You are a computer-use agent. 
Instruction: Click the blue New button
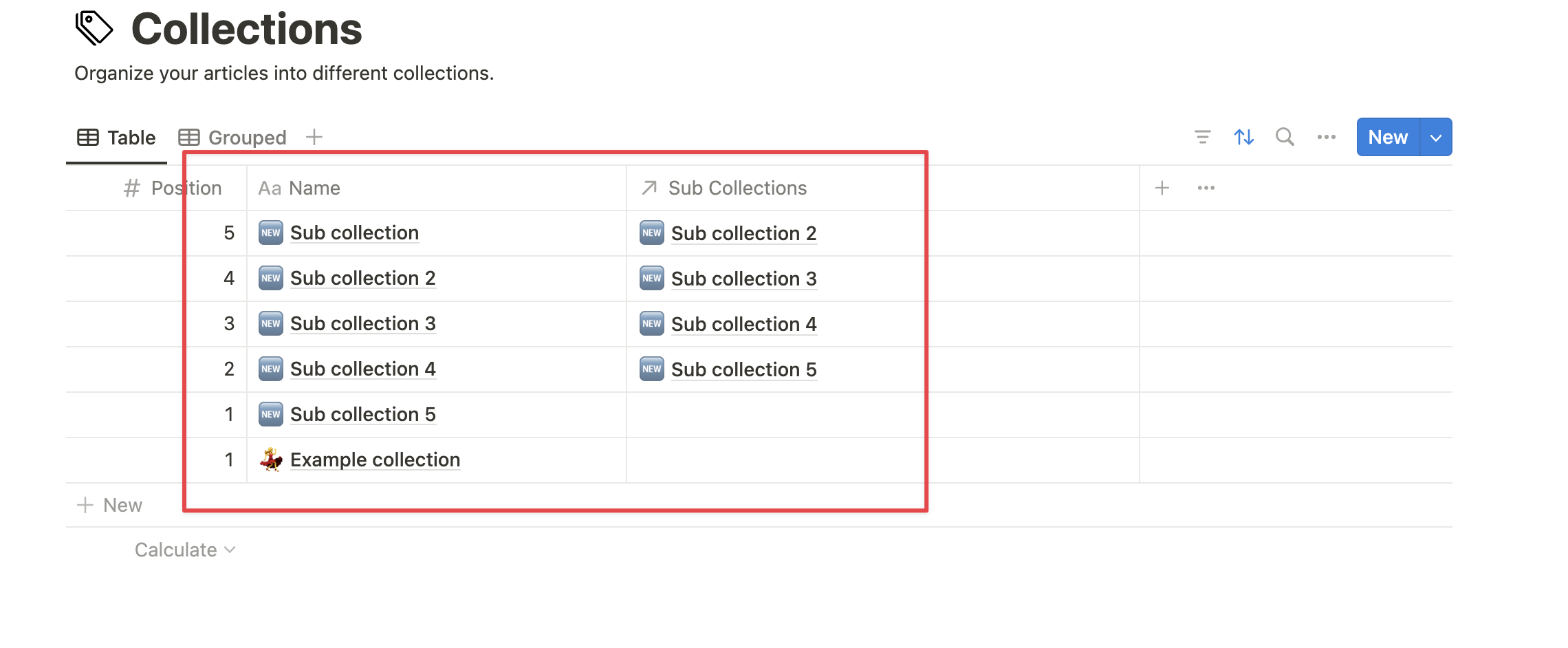point(1388,137)
